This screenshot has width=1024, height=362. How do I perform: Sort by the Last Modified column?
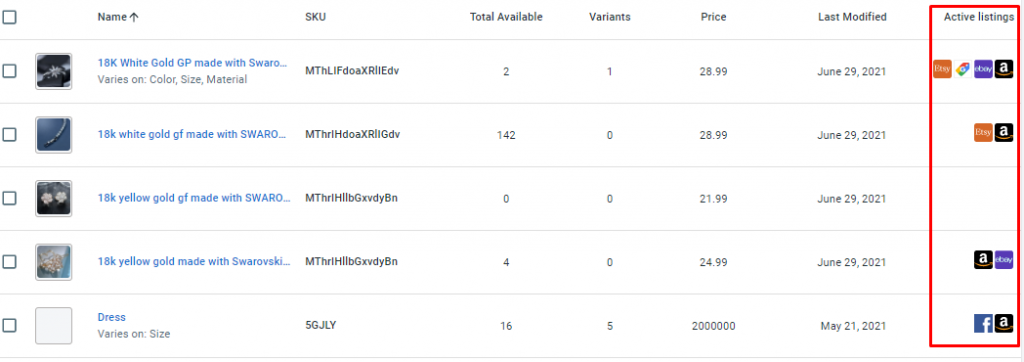click(852, 17)
